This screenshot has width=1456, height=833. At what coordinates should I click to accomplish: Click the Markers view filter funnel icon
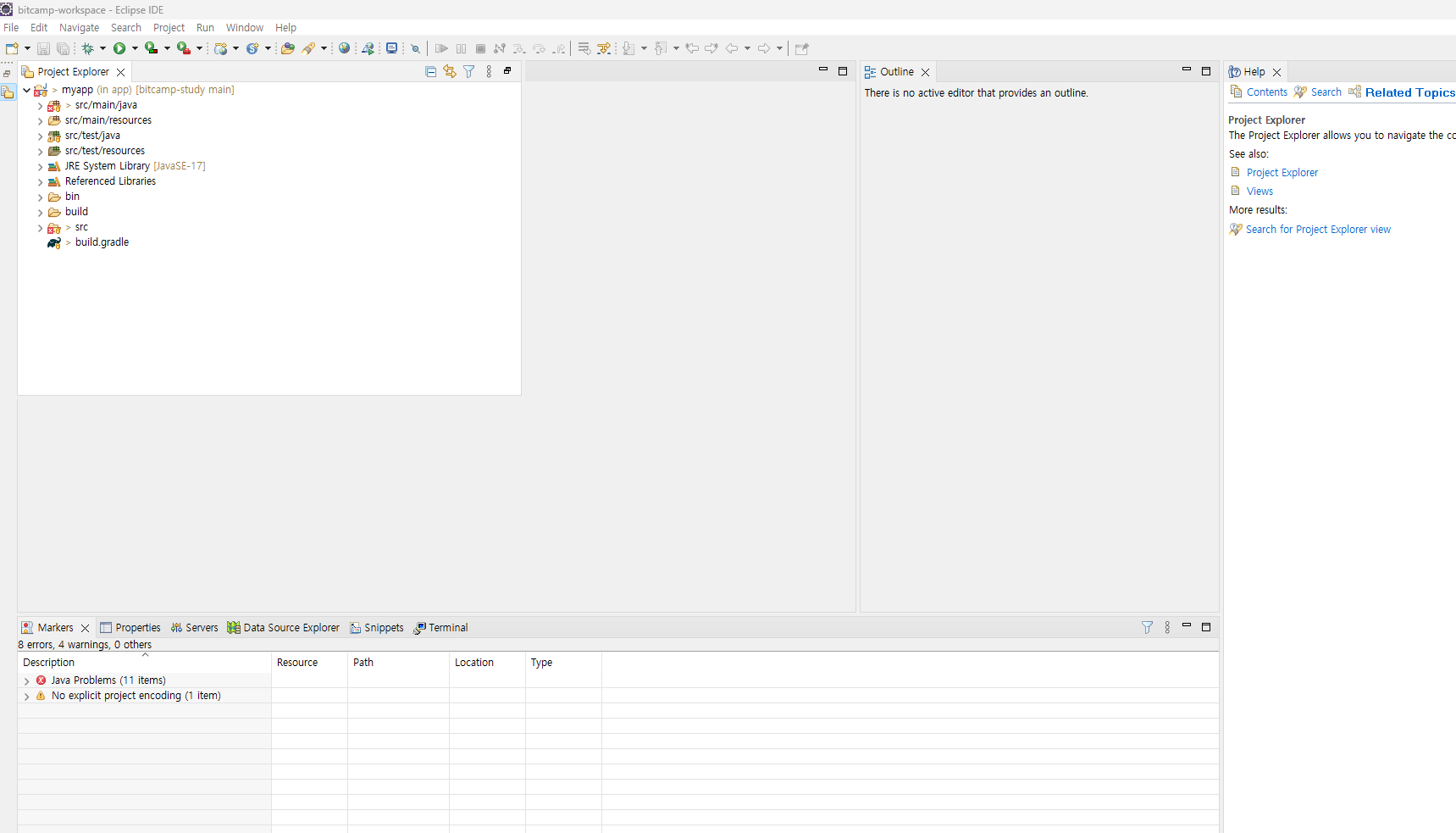[x=1147, y=628]
